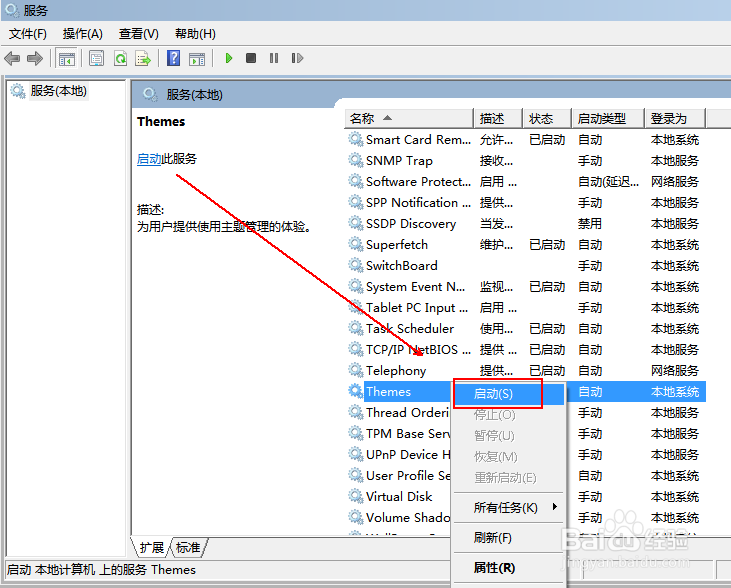Select the Smart Card Rem... service row
This screenshot has height=588, width=731.
[x=526, y=140]
